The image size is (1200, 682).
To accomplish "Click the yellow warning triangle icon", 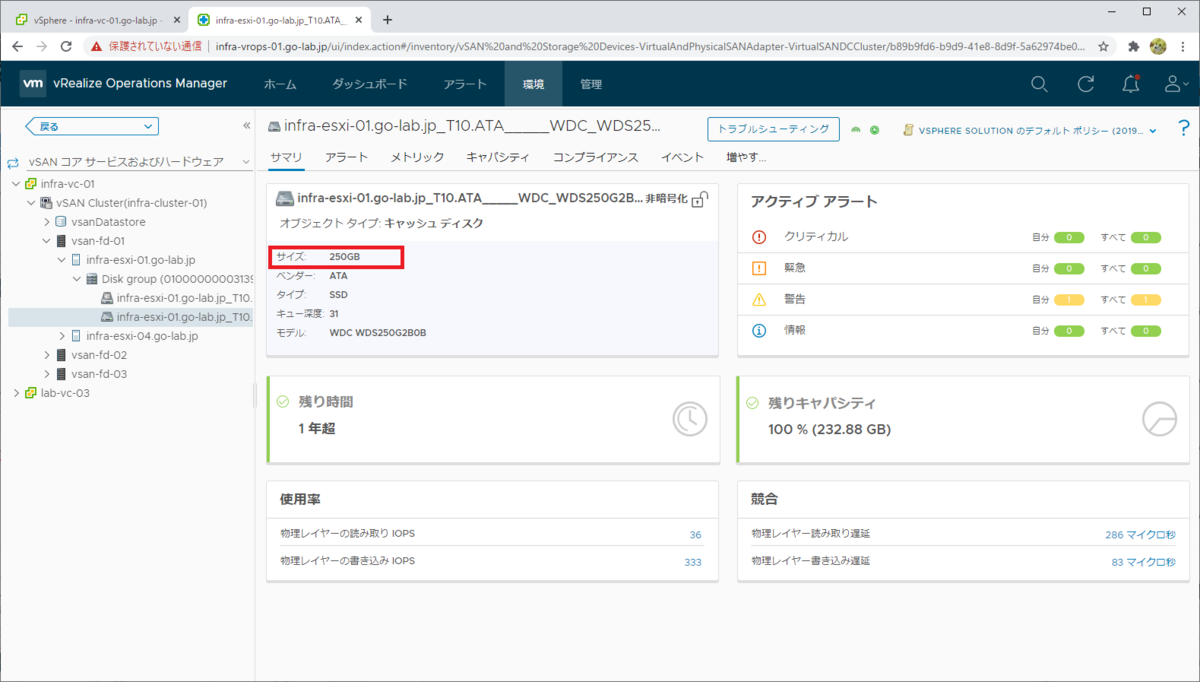I will point(759,299).
